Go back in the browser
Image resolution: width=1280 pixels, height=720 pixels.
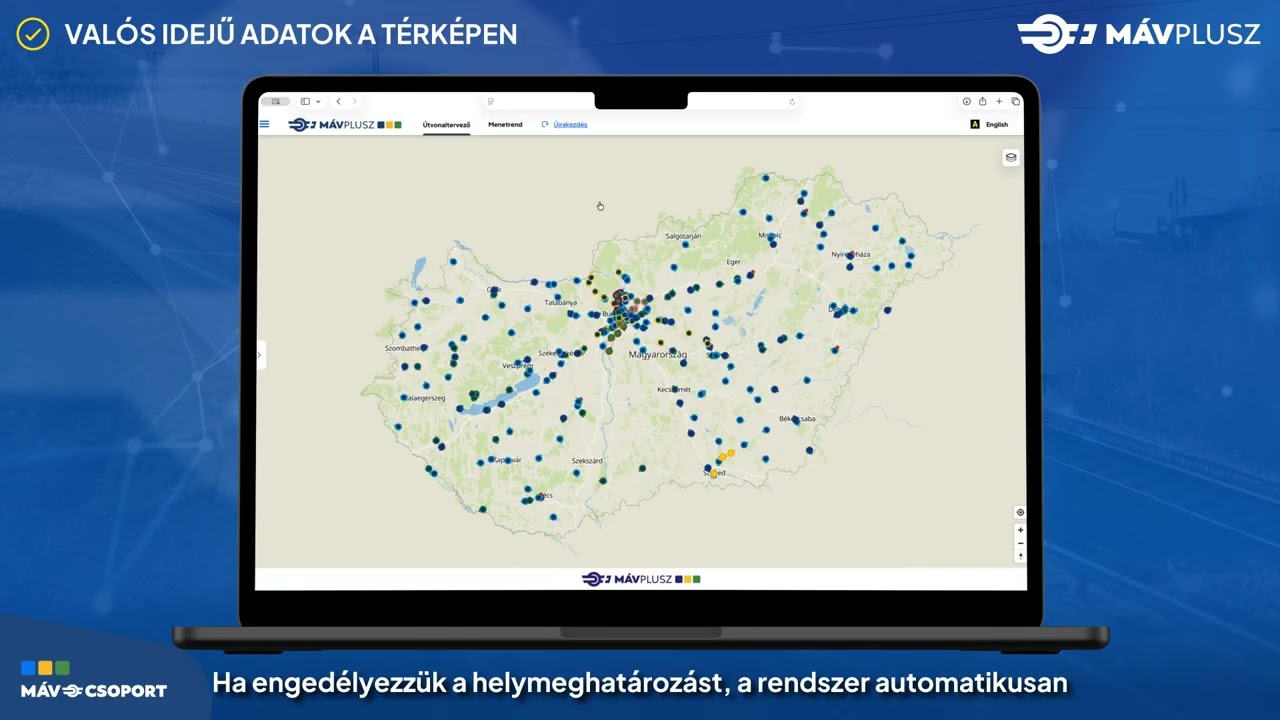pos(338,101)
